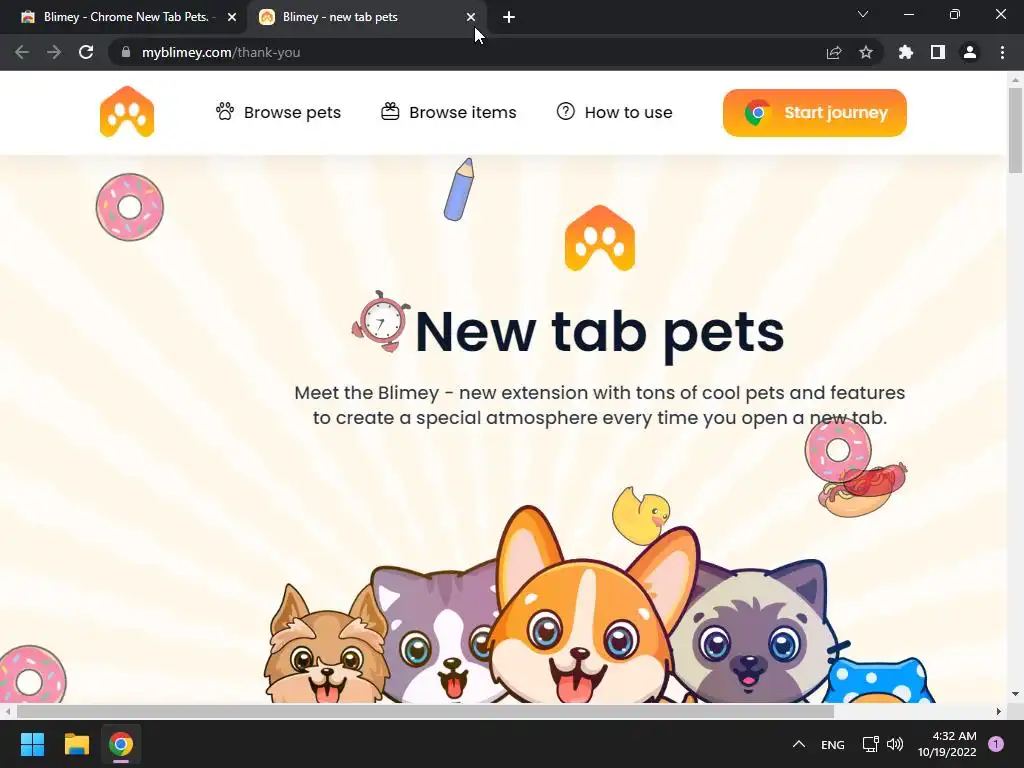The width and height of the screenshot is (1024, 768).
Task: Click the large orange paw logo in hero
Action: coord(600,238)
